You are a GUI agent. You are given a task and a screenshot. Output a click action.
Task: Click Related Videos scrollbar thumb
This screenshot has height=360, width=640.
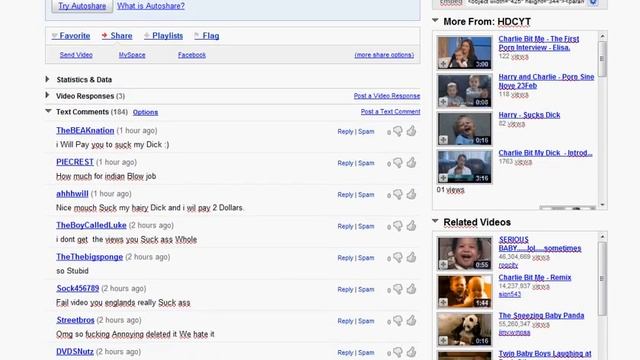[x=602, y=278]
